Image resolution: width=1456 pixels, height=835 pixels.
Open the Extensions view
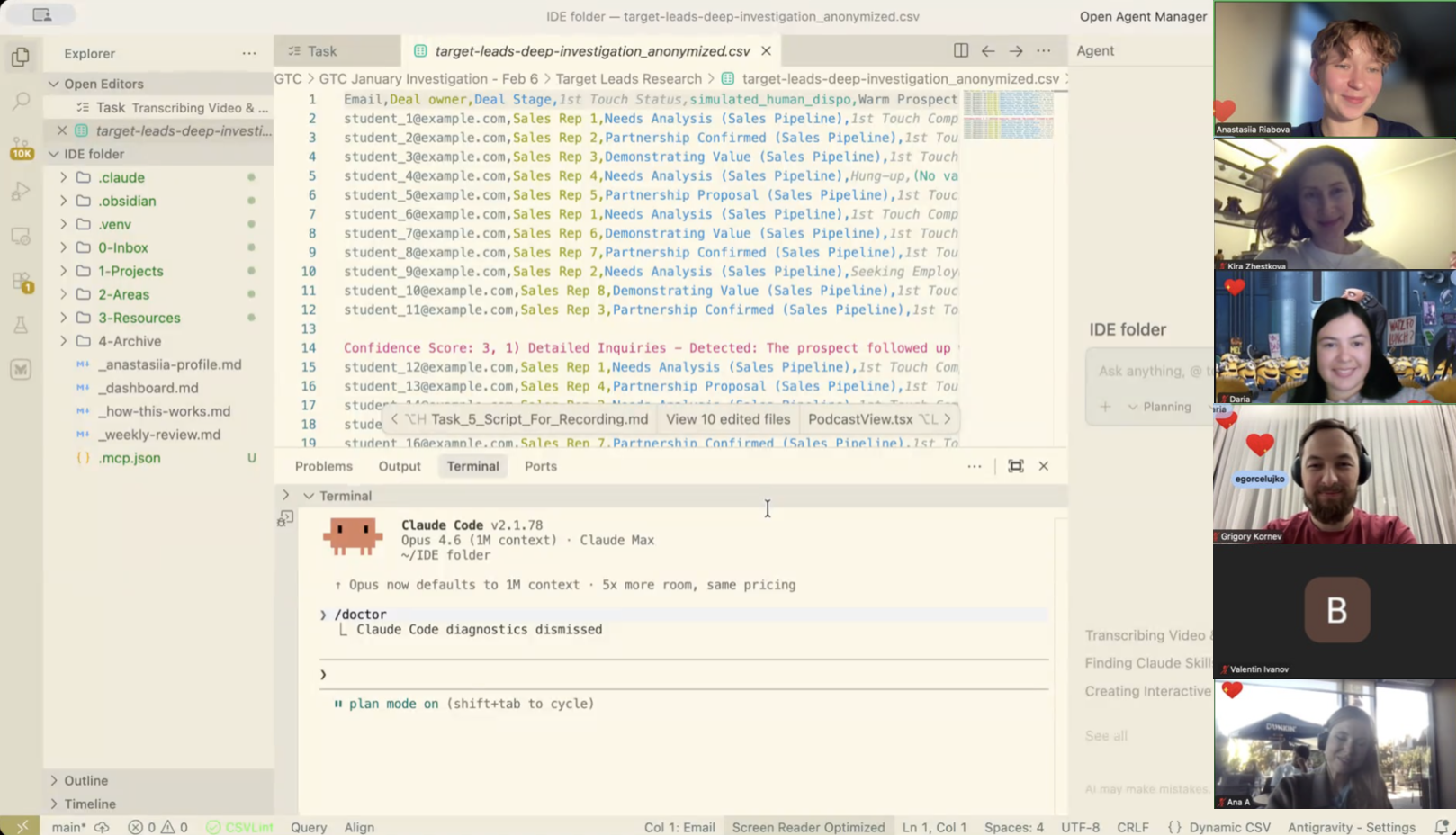pyautogui.click(x=21, y=282)
